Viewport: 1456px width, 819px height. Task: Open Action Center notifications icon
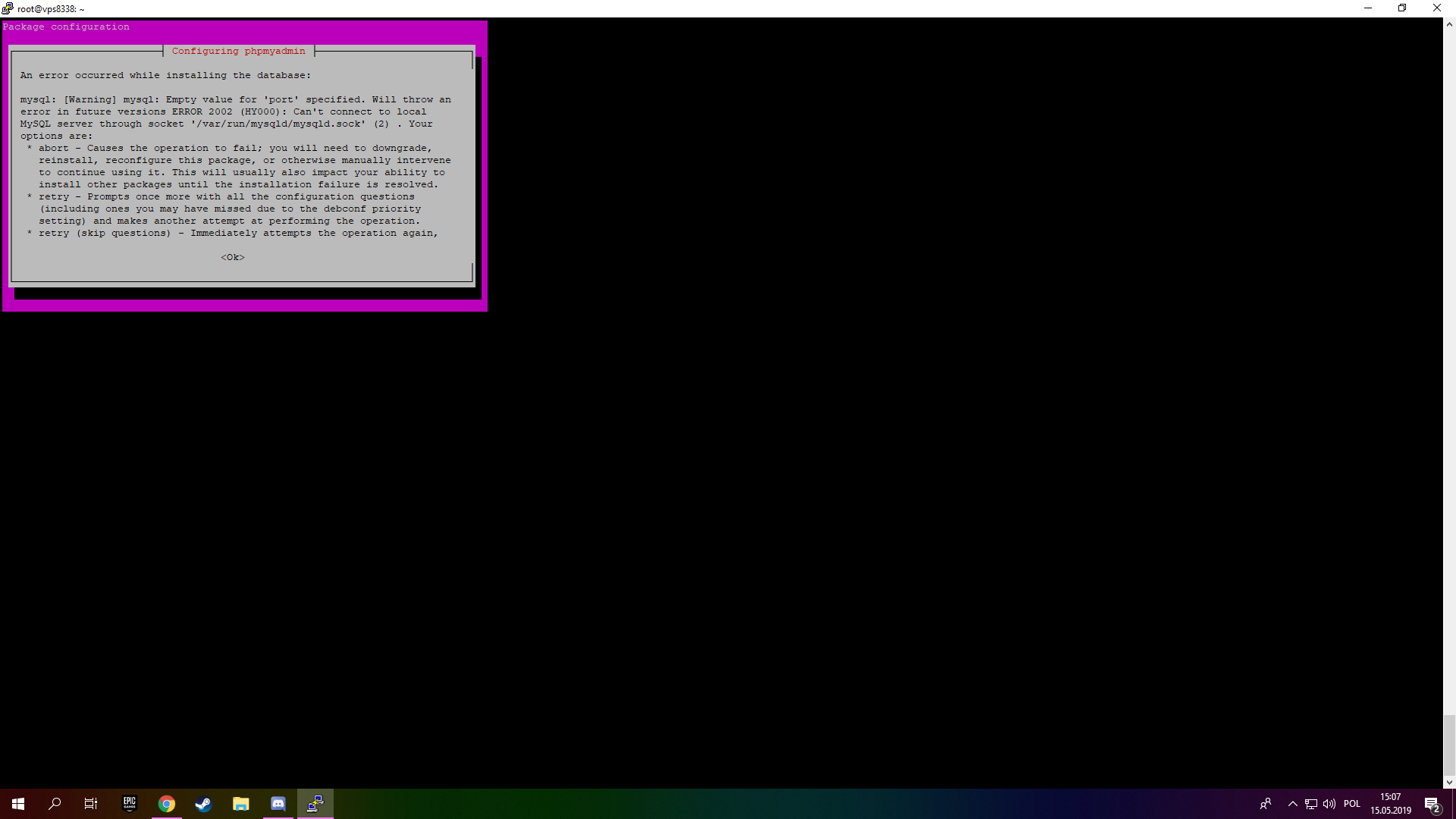click(x=1432, y=804)
